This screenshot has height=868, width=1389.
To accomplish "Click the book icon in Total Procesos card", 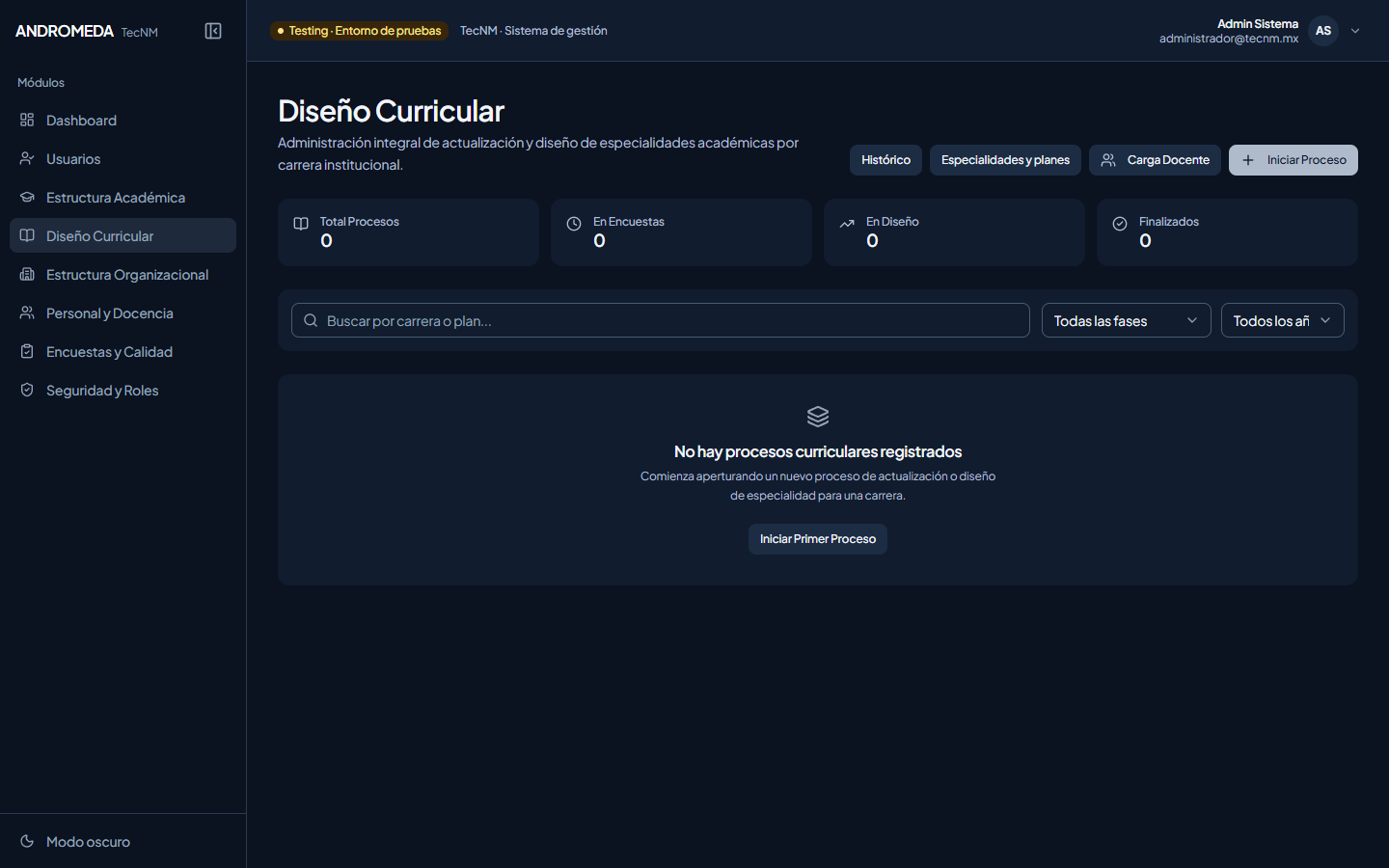I will pyautogui.click(x=301, y=224).
